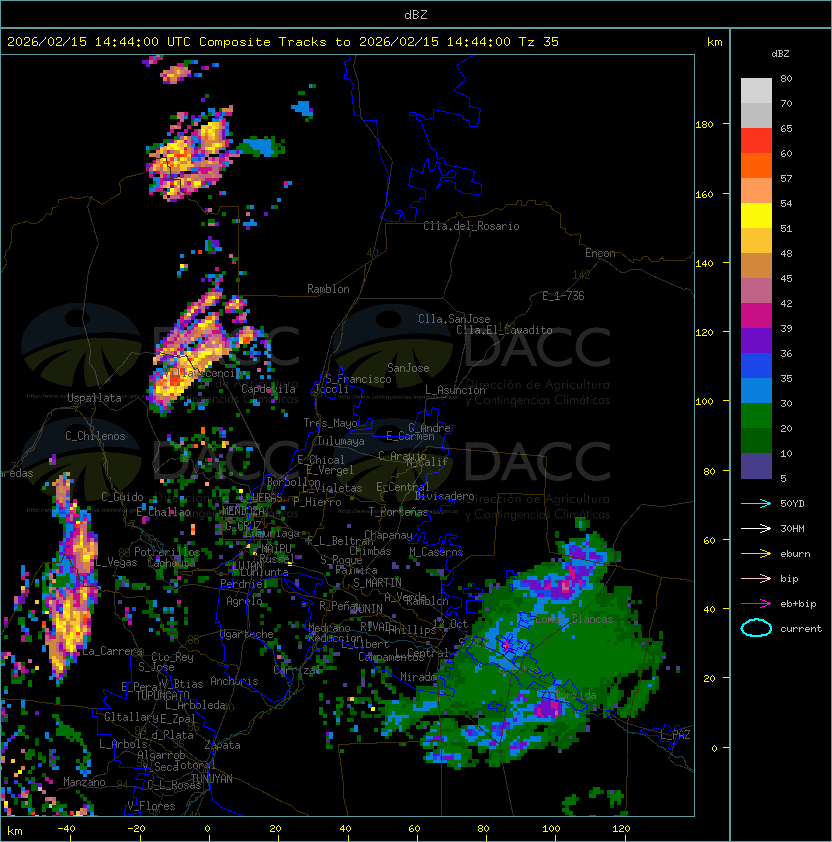The image size is (832, 842).
Task: Click the 100 km vertical axis label
Action: pyautogui.click(x=704, y=402)
